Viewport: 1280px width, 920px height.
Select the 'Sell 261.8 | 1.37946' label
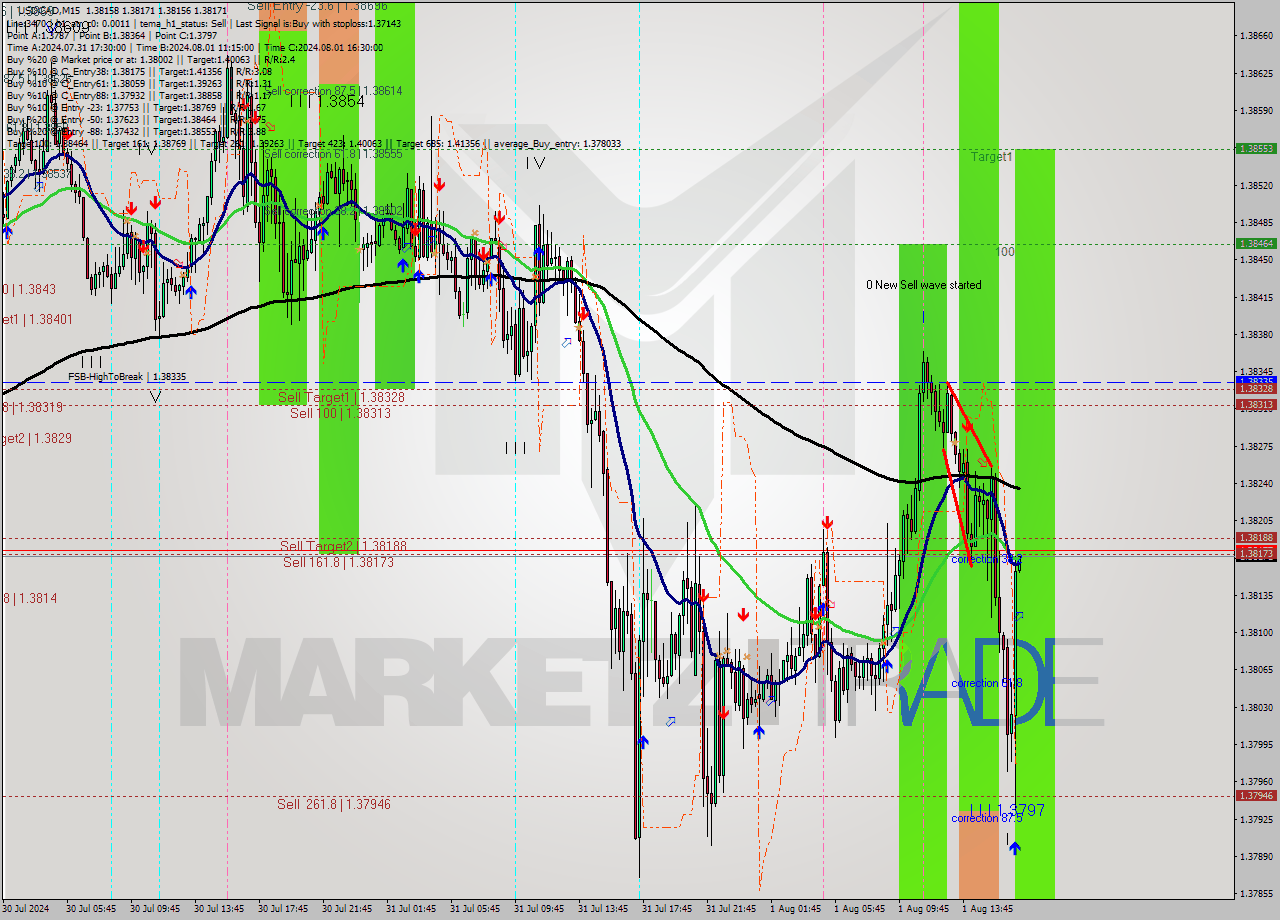pos(334,804)
